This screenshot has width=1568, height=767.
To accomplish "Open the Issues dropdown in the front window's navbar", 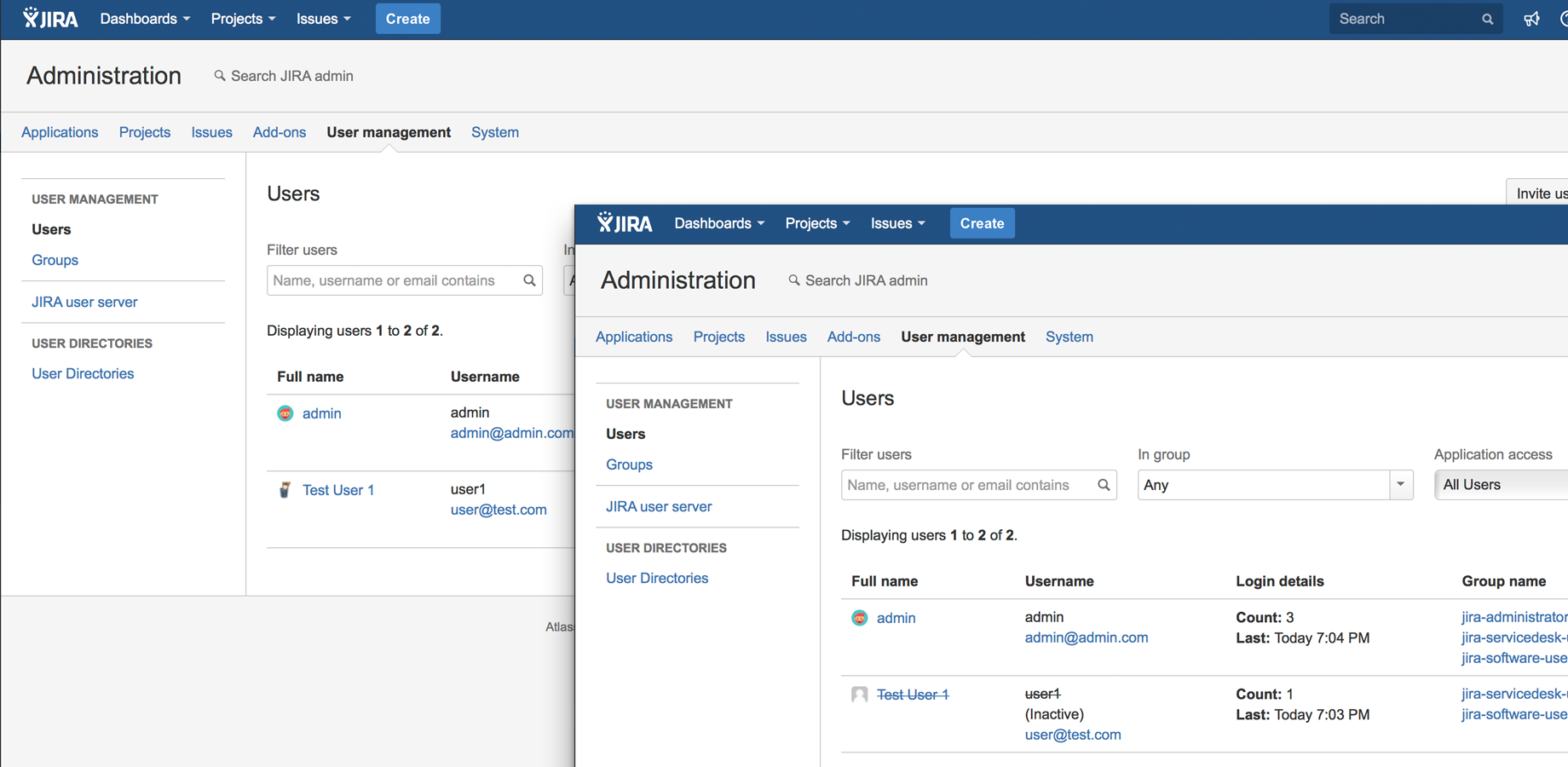I will [x=897, y=223].
